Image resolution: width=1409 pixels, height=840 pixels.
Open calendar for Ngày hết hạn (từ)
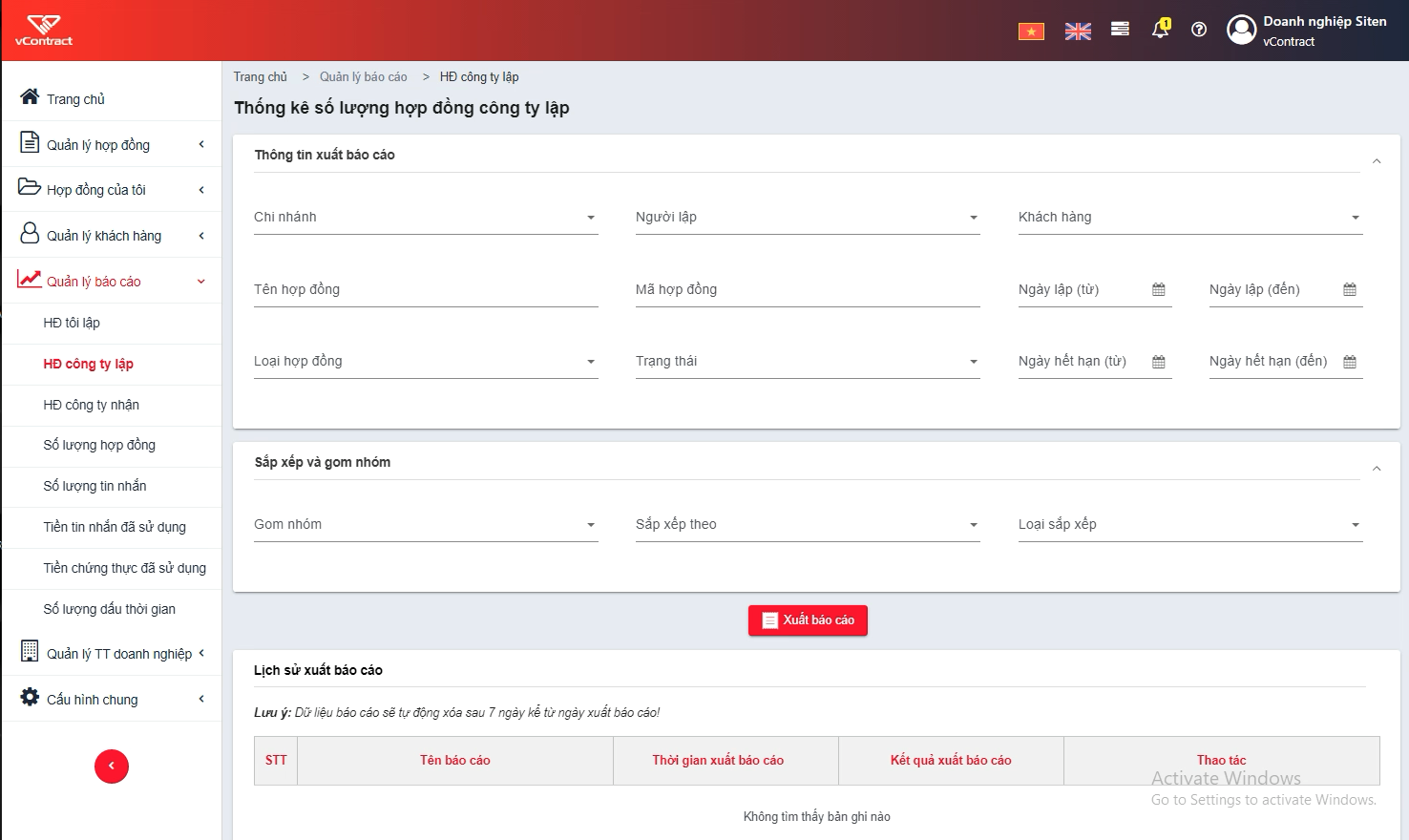(x=1159, y=362)
